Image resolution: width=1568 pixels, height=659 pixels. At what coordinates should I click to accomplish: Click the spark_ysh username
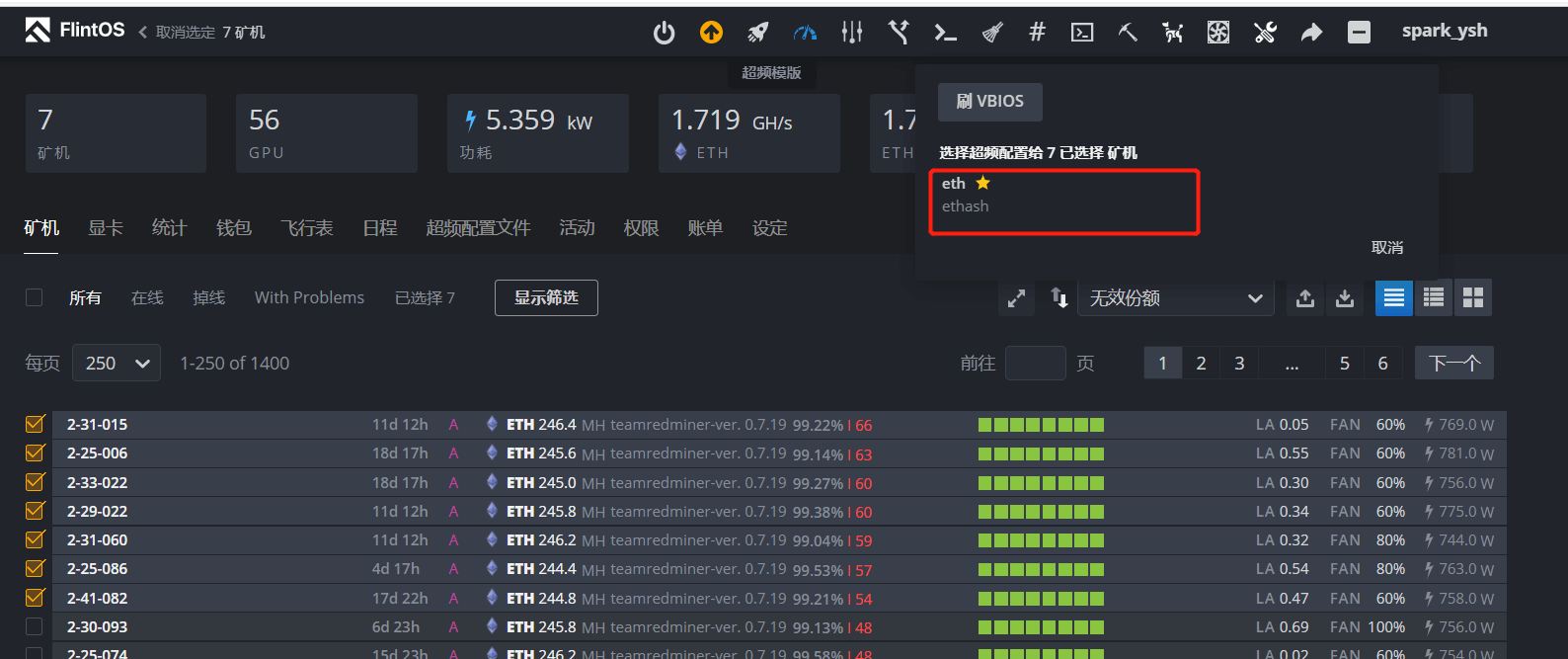(x=1445, y=31)
